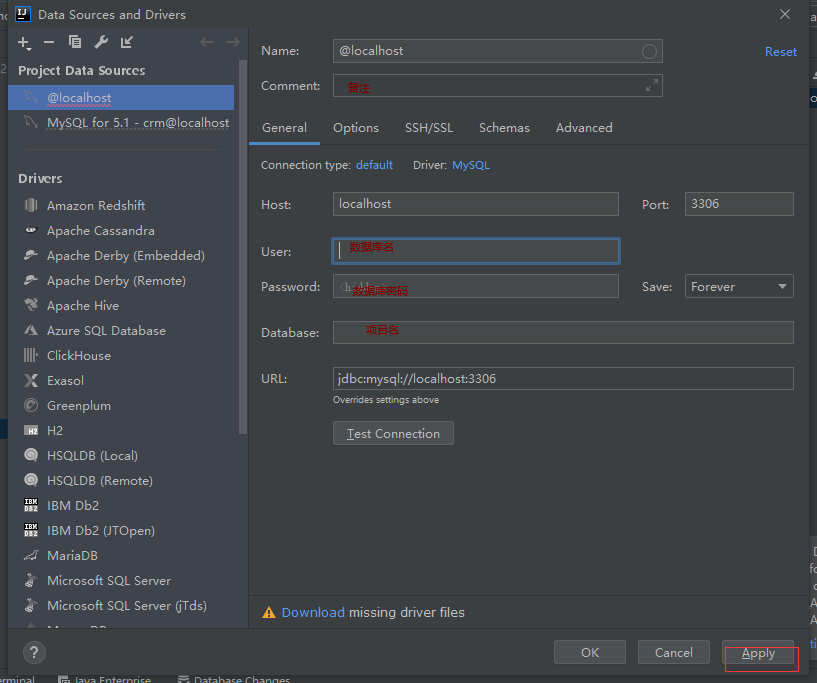Click the Port input field
This screenshot has width=817, height=683.
(x=739, y=204)
